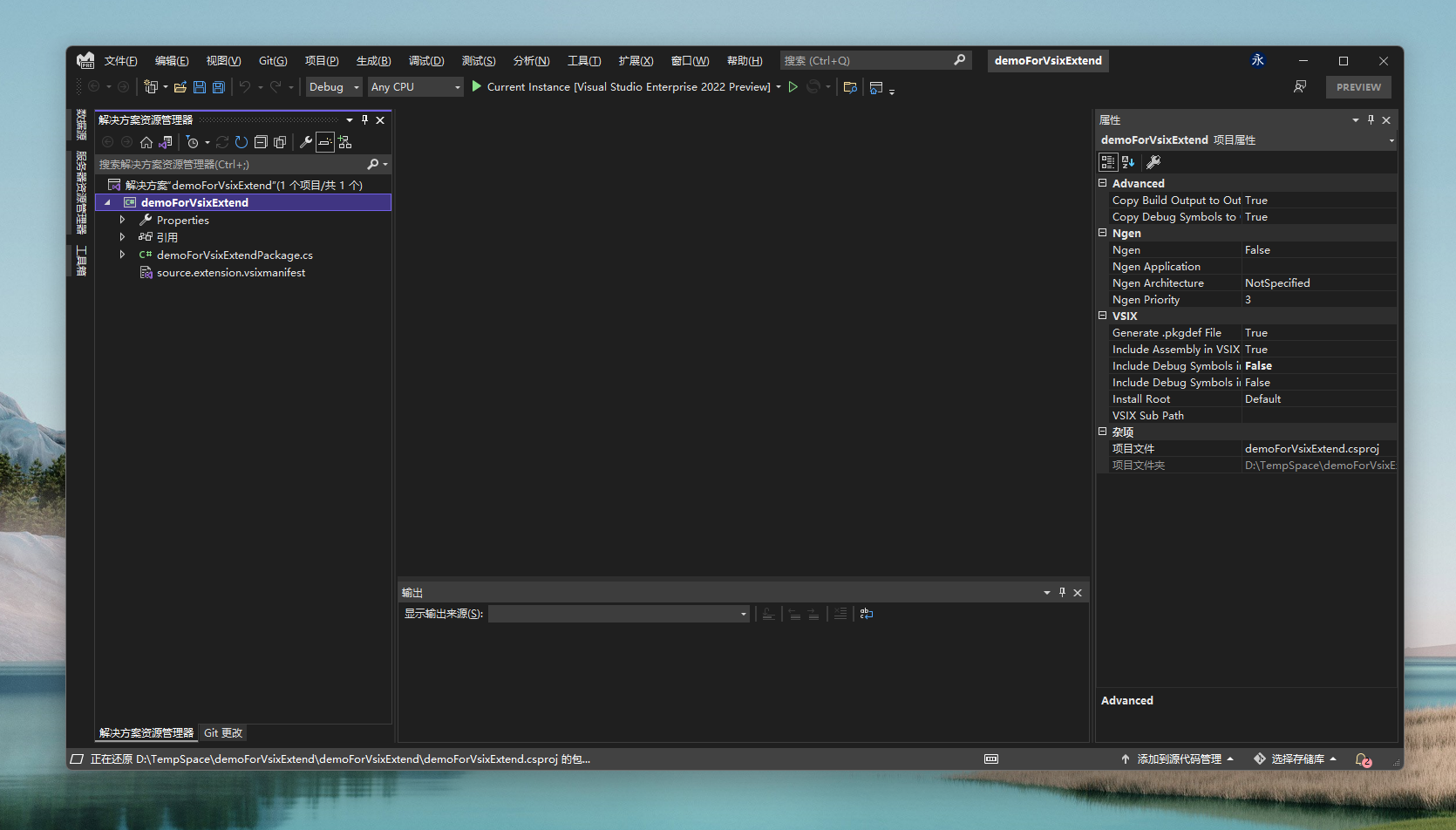1456x830 pixels.
Task: Click the Pending Changes Filter clock icon
Action: (x=193, y=142)
